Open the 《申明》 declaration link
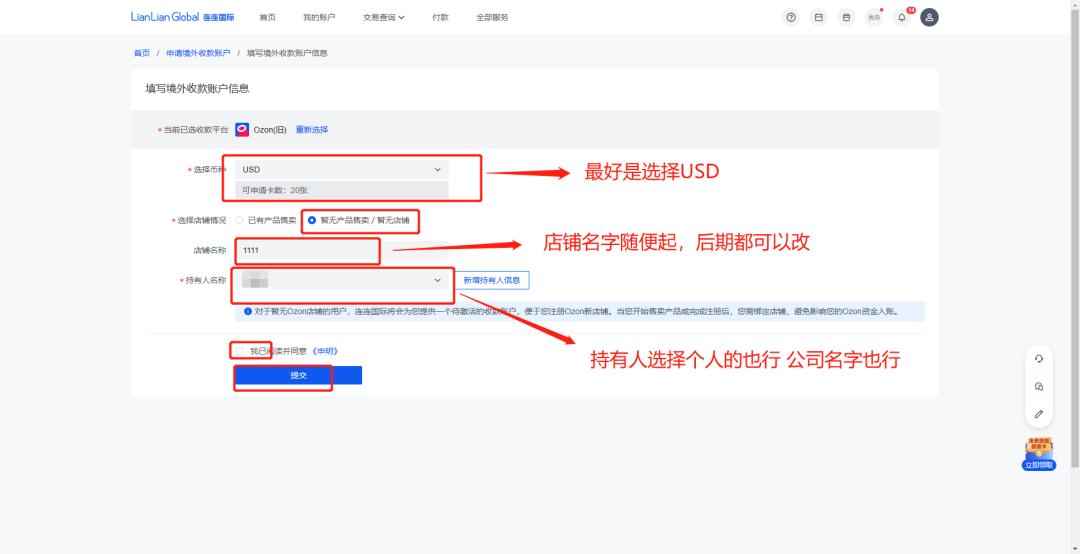This screenshot has width=1080, height=554. tap(325, 351)
